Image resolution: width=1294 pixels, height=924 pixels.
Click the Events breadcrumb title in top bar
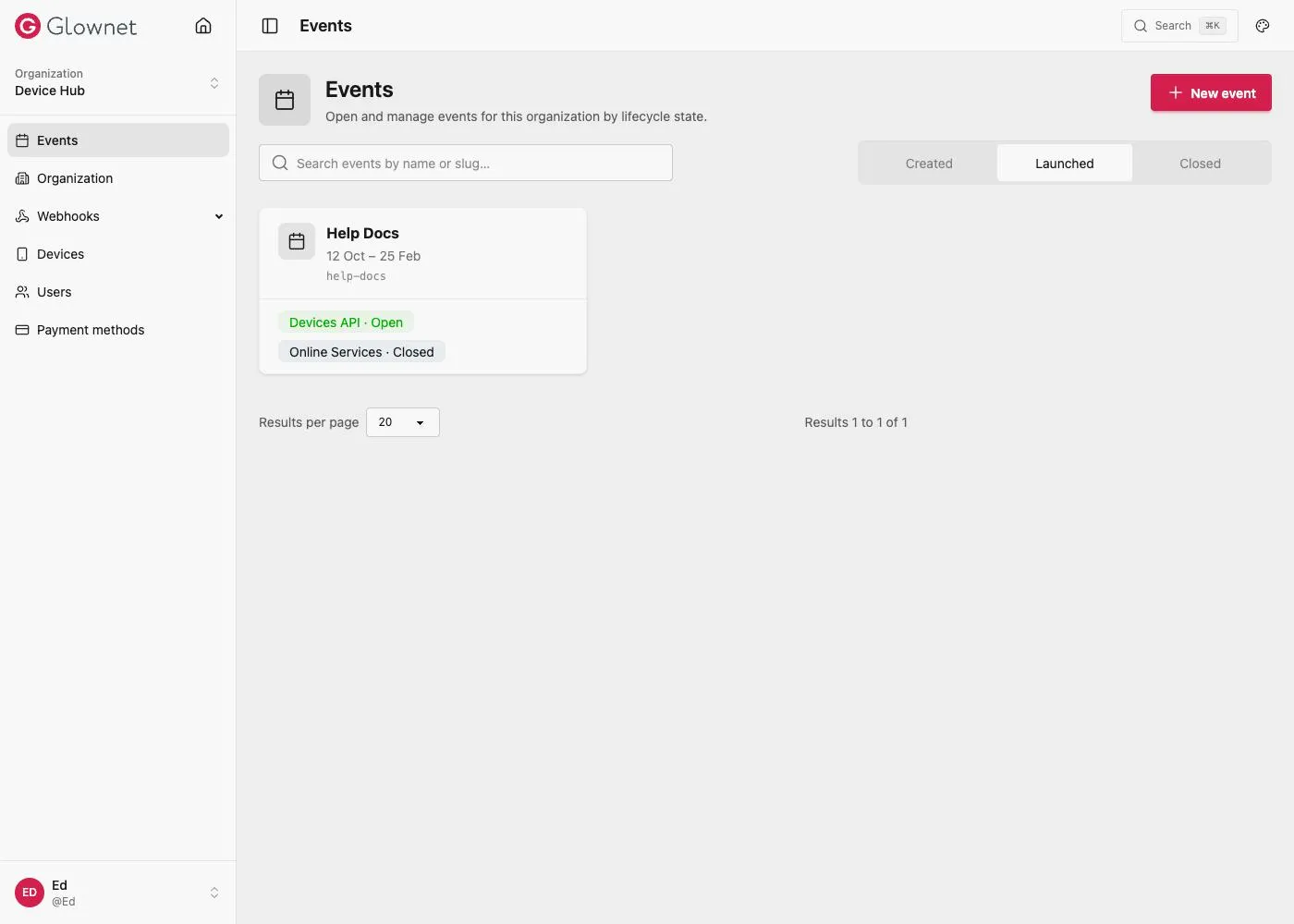click(325, 26)
